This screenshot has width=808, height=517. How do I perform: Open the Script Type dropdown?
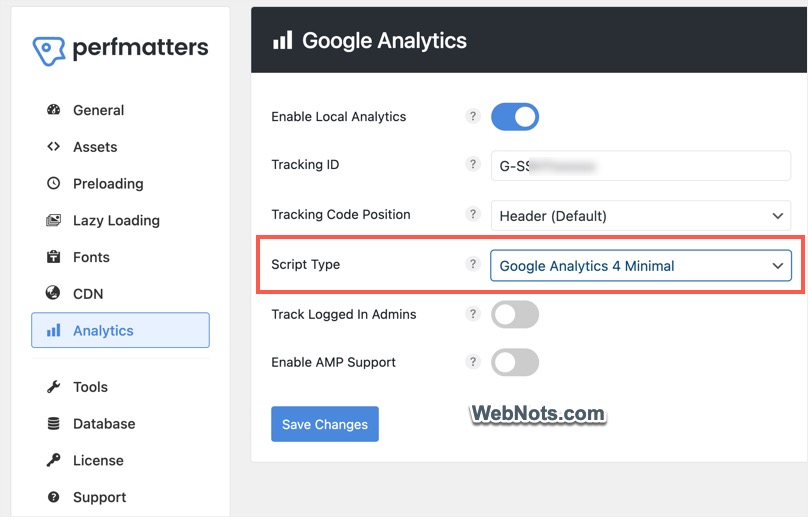coord(641,265)
